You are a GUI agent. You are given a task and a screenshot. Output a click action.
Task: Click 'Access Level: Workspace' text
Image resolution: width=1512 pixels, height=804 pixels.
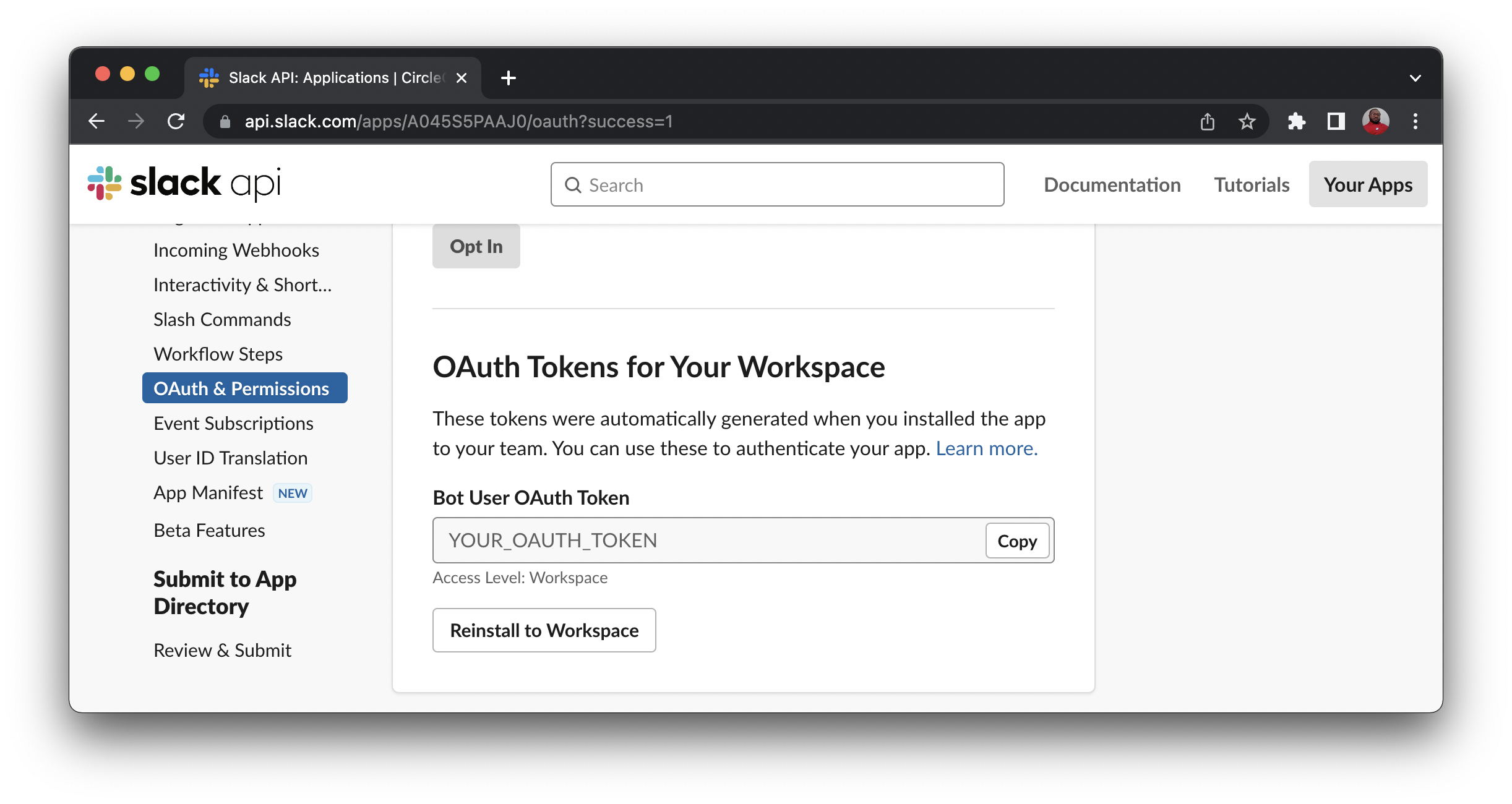(520, 577)
